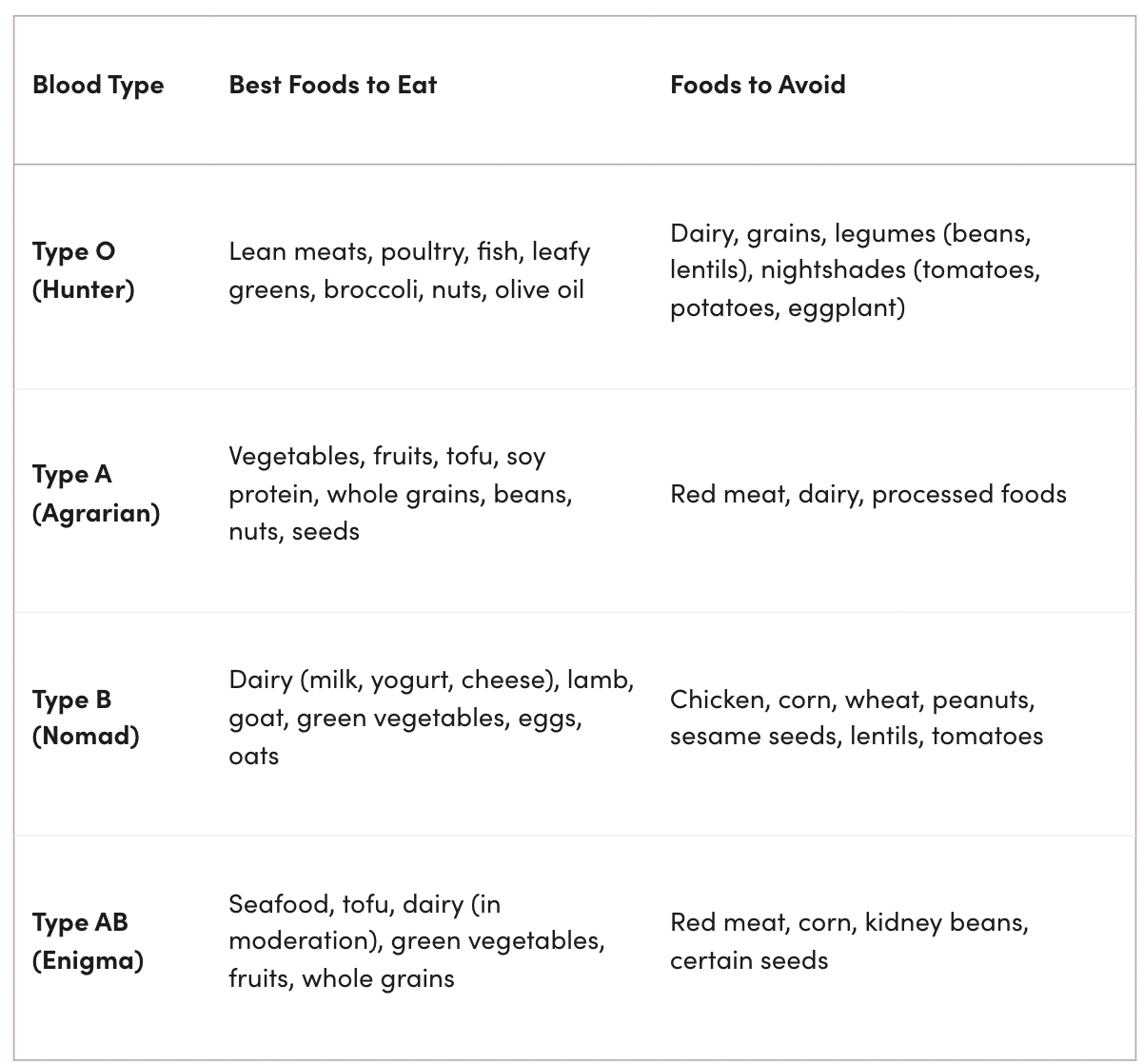Click the Best Foods to Eat header

pyautogui.click(x=333, y=85)
